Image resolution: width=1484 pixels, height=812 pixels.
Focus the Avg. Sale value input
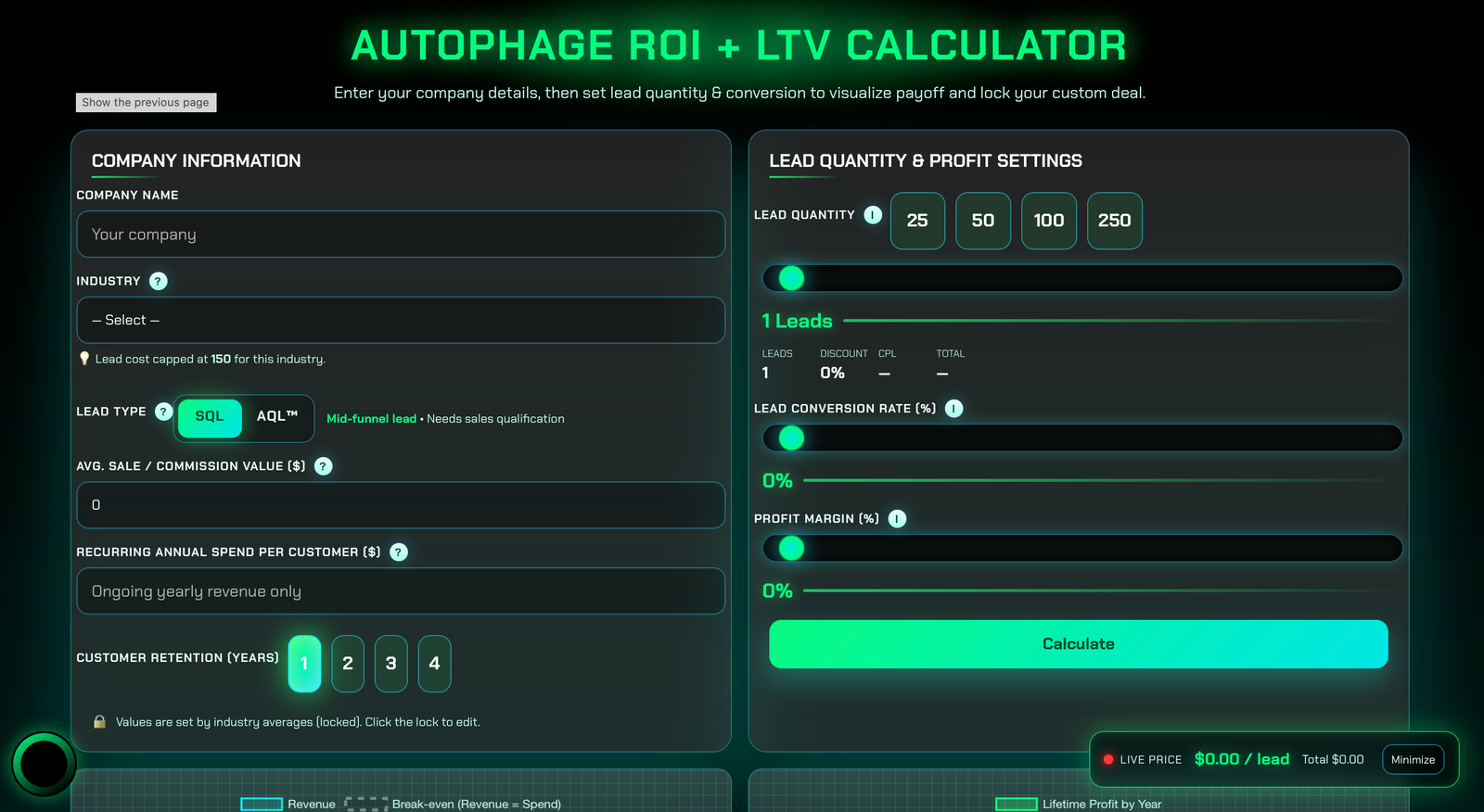(x=401, y=505)
